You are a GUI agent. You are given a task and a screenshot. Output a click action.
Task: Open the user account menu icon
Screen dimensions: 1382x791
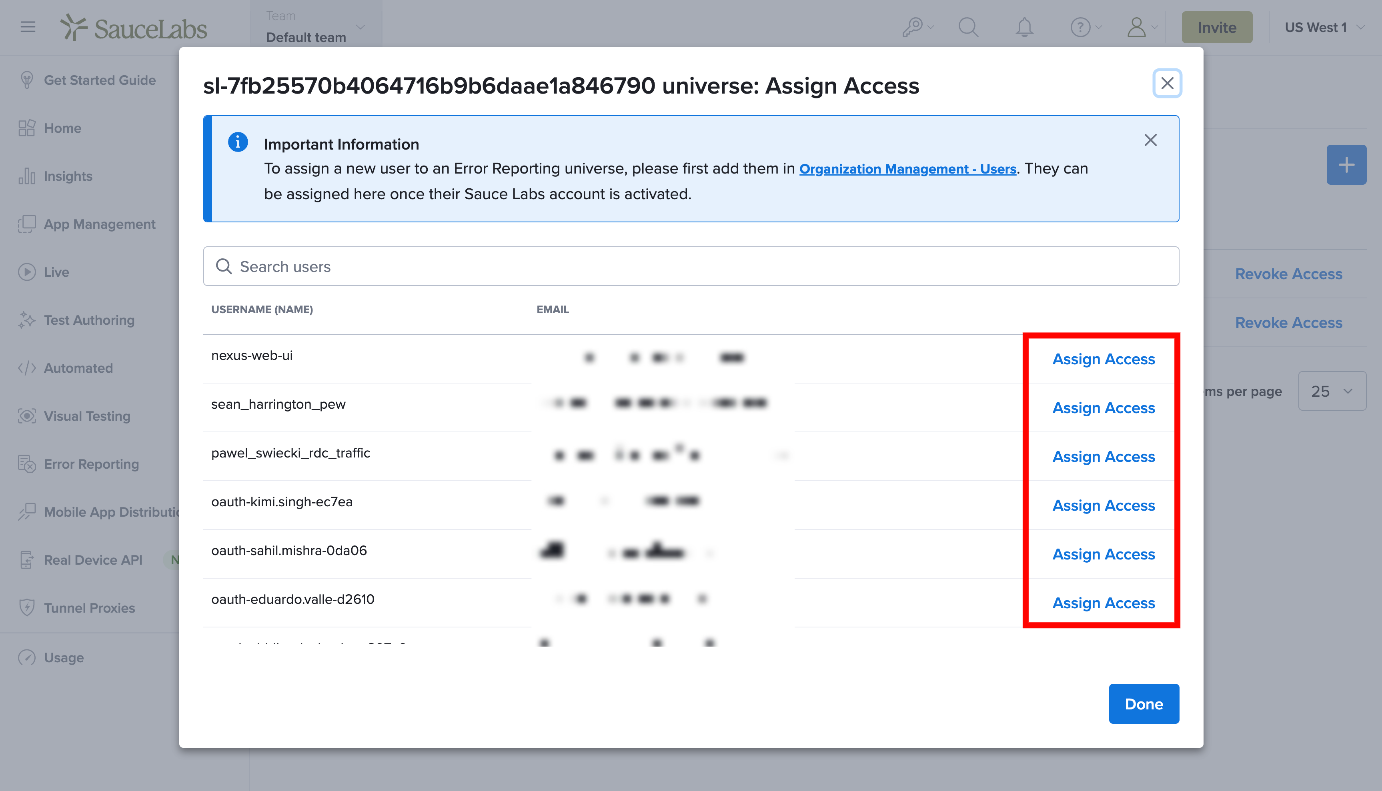point(1136,28)
